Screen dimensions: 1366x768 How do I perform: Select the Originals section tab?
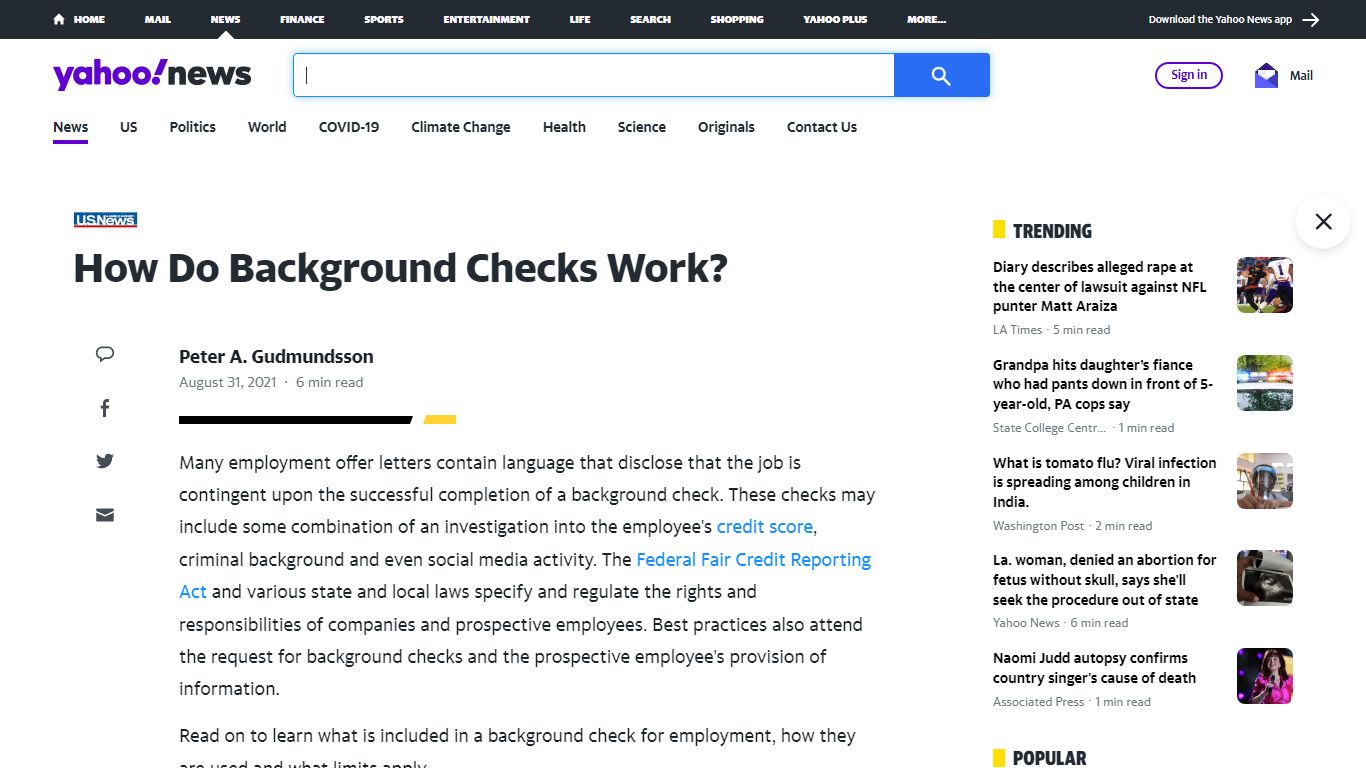726,127
